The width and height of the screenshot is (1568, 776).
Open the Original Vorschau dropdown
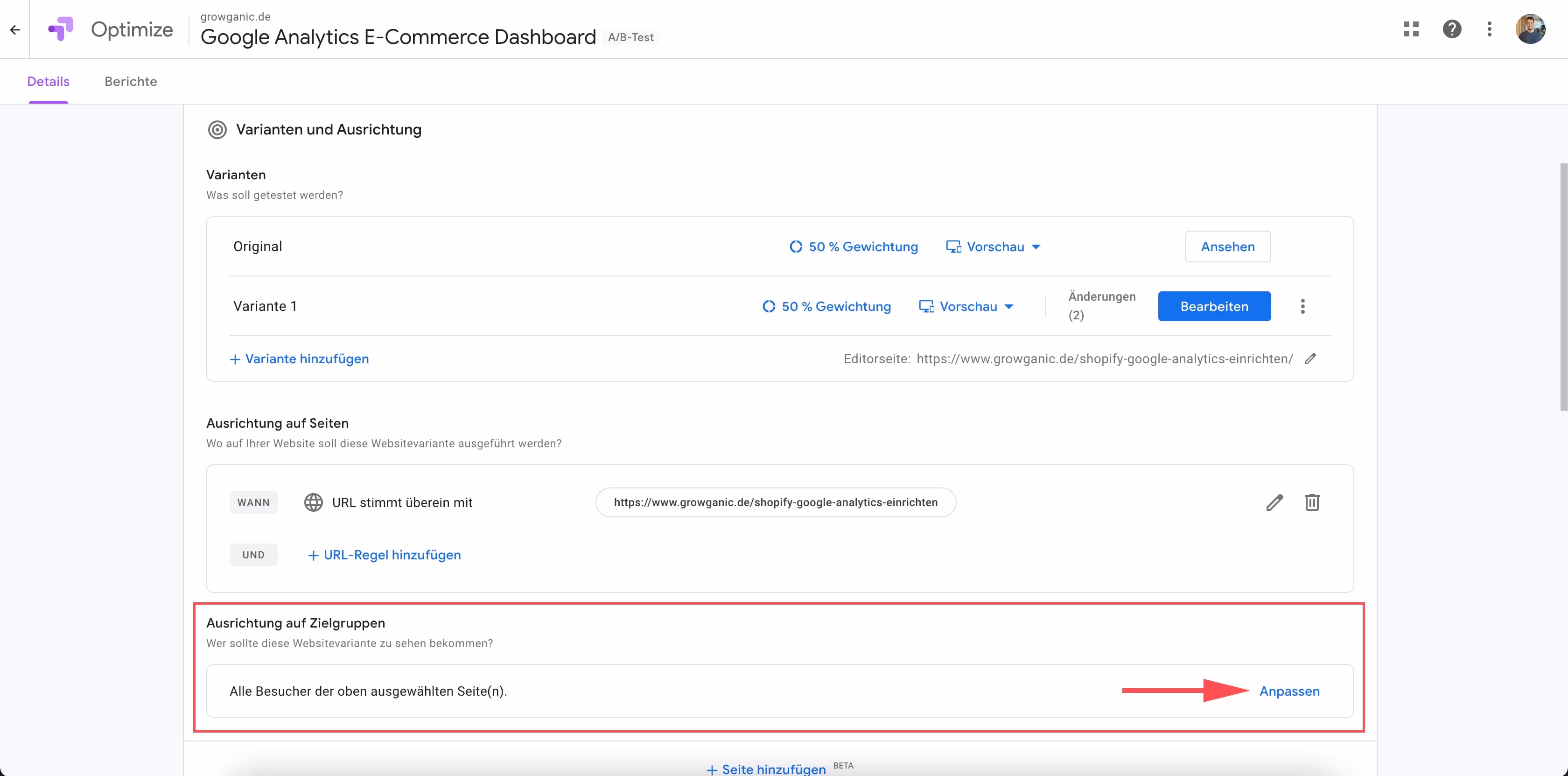[994, 247]
